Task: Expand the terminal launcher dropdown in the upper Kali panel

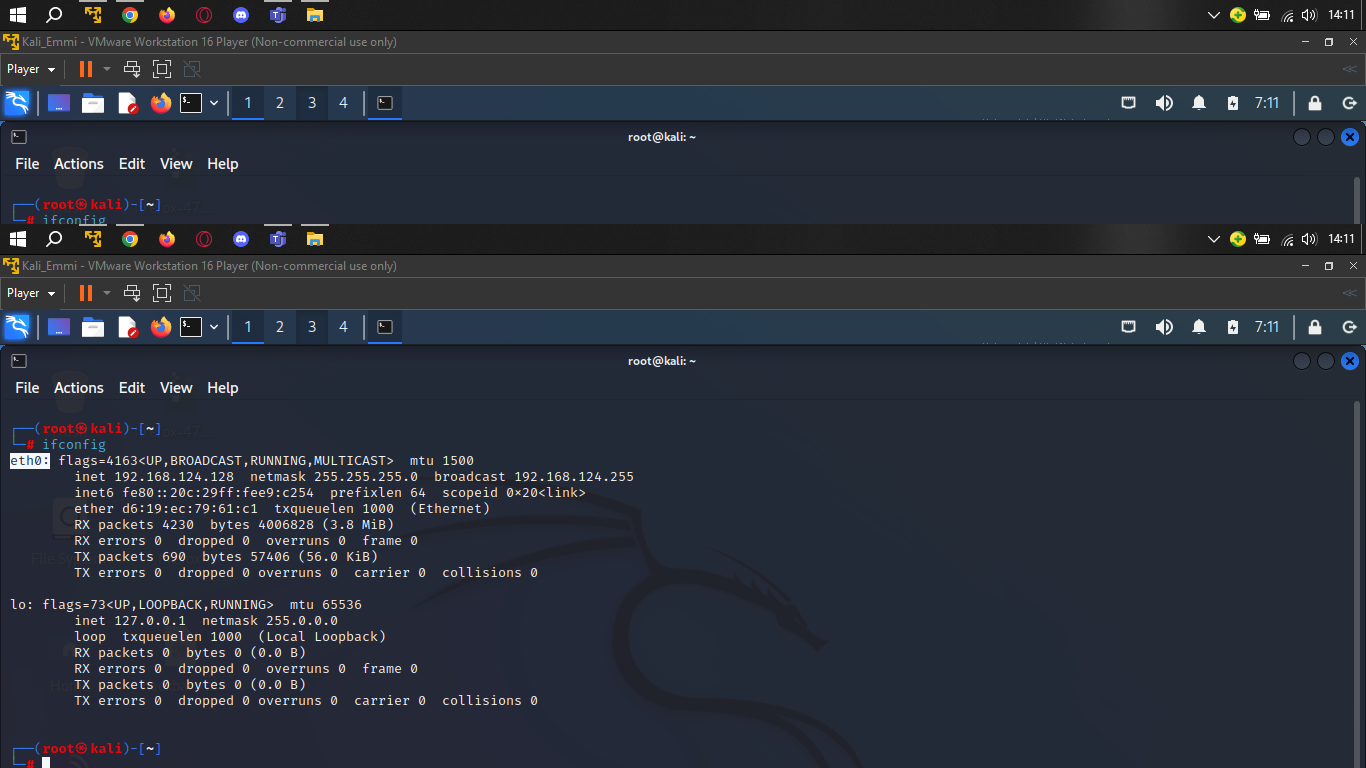Action: point(213,103)
